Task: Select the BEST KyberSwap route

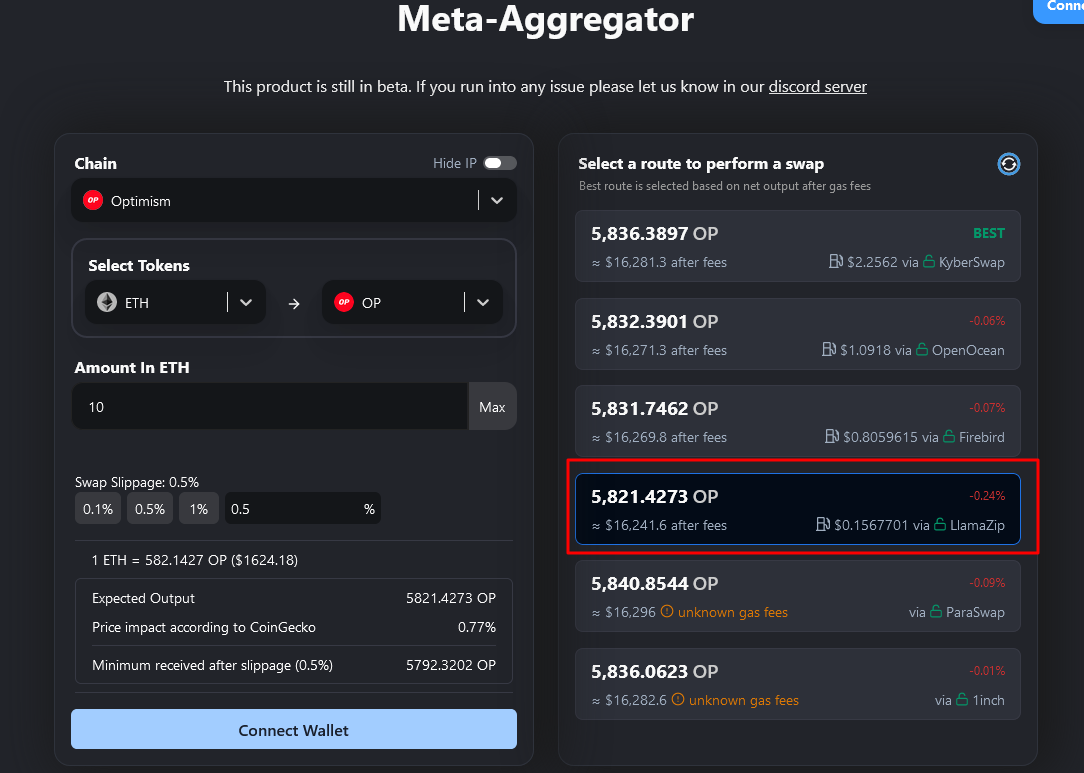Action: point(797,246)
